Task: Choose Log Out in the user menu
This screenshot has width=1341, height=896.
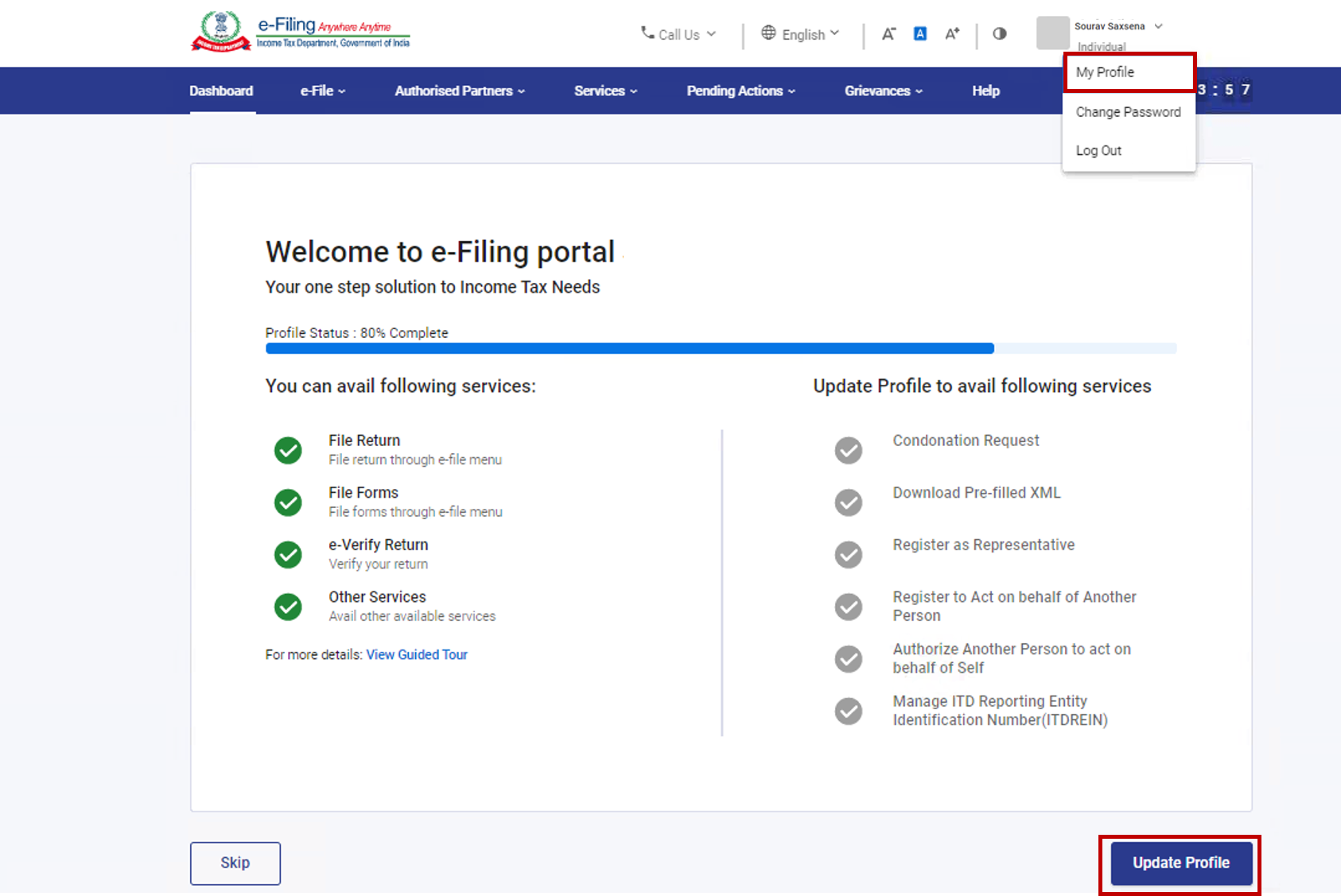Action: 1098,150
